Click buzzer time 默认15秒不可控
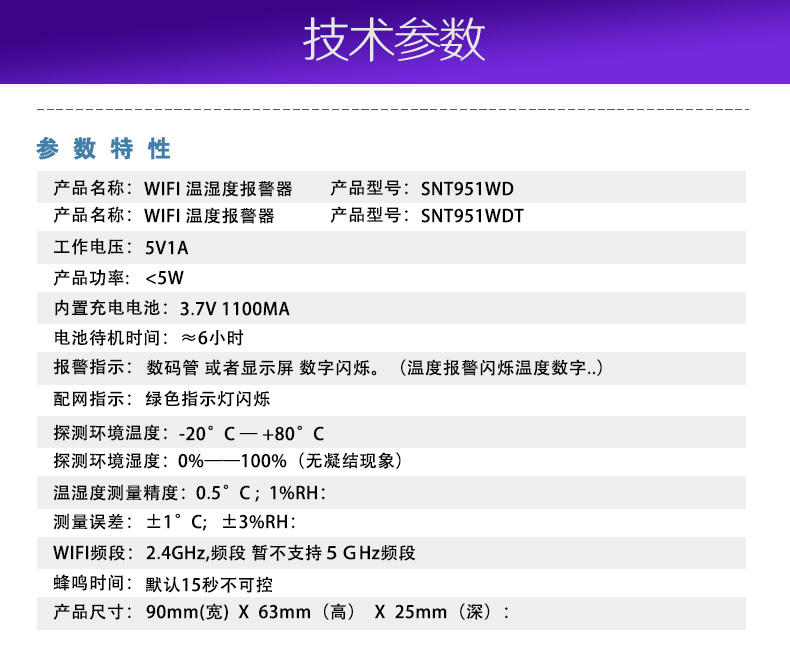Screen dimensions: 790x655 (x=209, y=584)
